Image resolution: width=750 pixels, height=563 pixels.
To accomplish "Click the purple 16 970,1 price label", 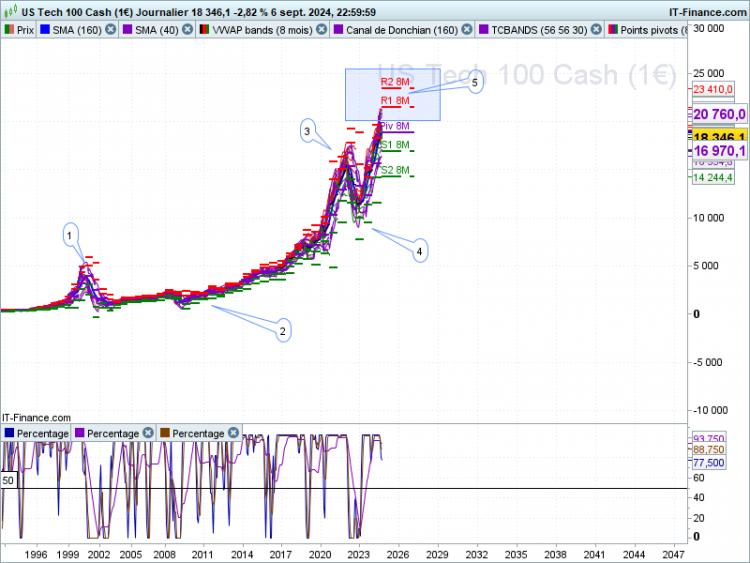I will 719,151.
